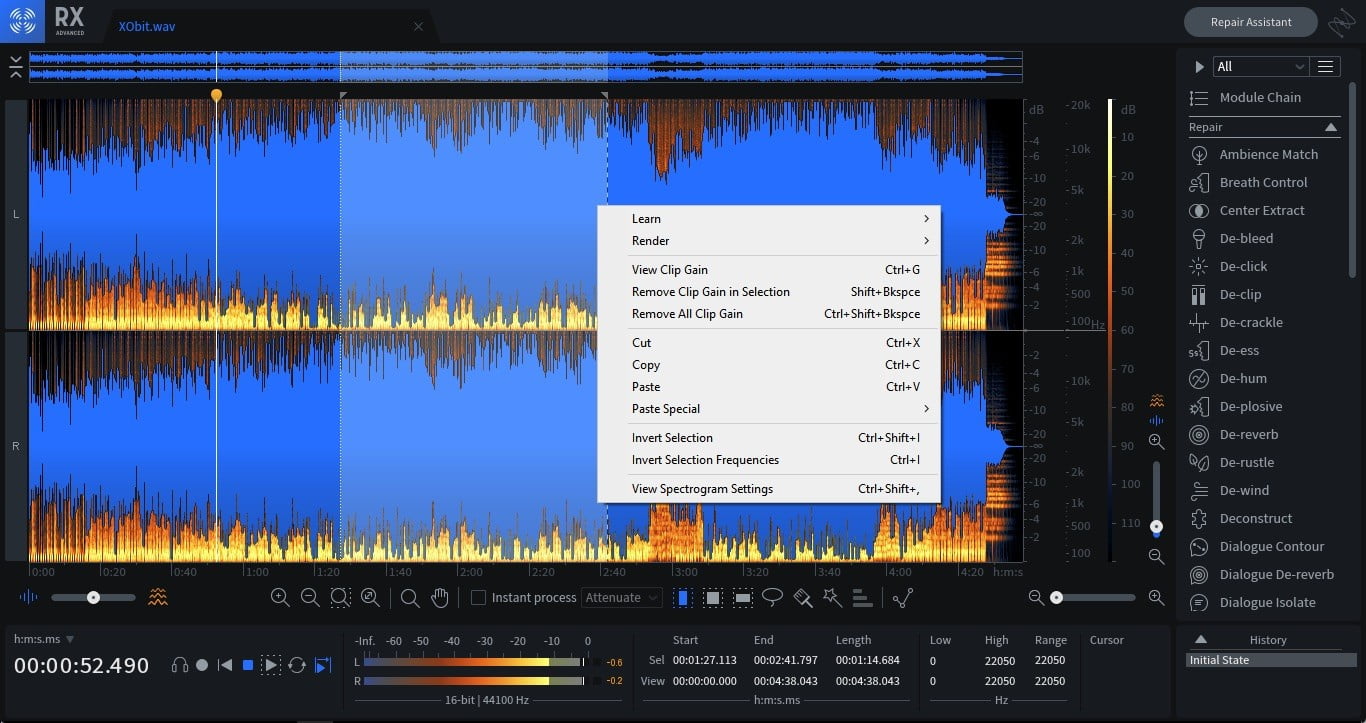Select View Spectrogram Settings menu item
The image size is (1366, 723).
pyautogui.click(x=702, y=489)
